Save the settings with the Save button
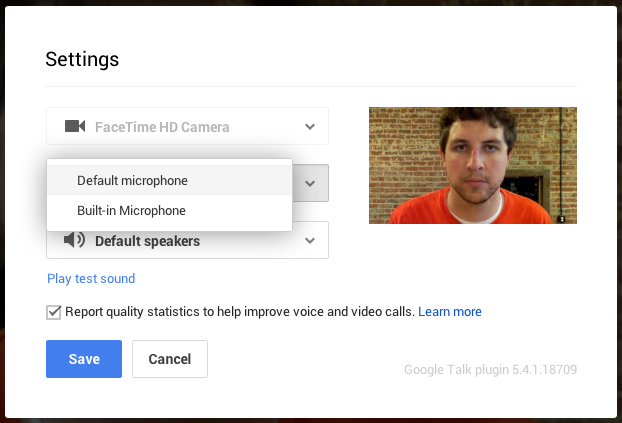This screenshot has height=423, width=622. pos(84,359)
